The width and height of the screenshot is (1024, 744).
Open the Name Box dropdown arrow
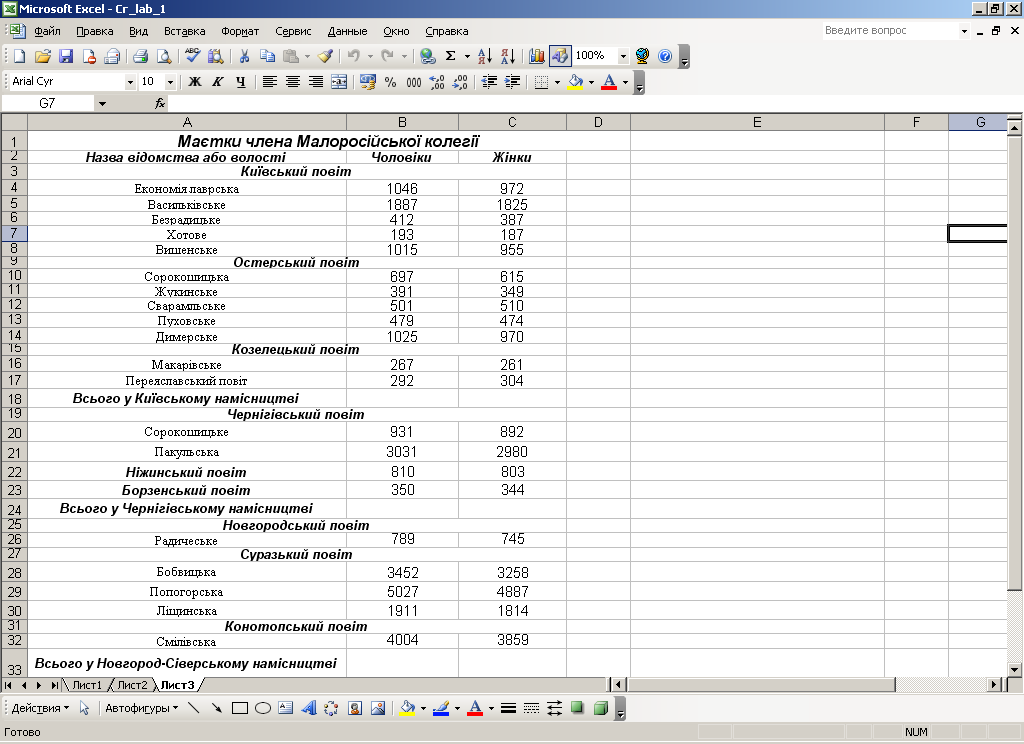point(102,103)
